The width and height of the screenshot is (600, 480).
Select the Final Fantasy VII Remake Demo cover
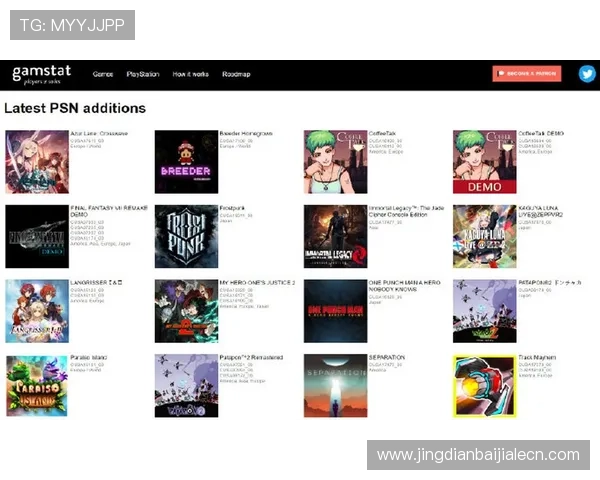click(36, 237)
